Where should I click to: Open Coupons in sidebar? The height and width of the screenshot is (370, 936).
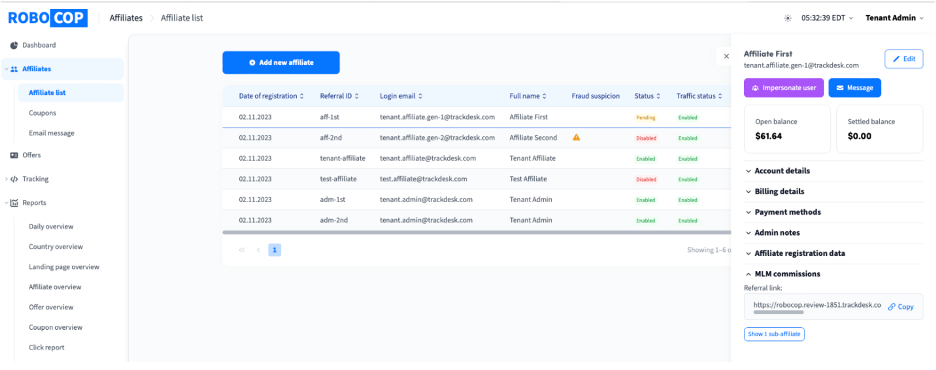click(42, 113)
